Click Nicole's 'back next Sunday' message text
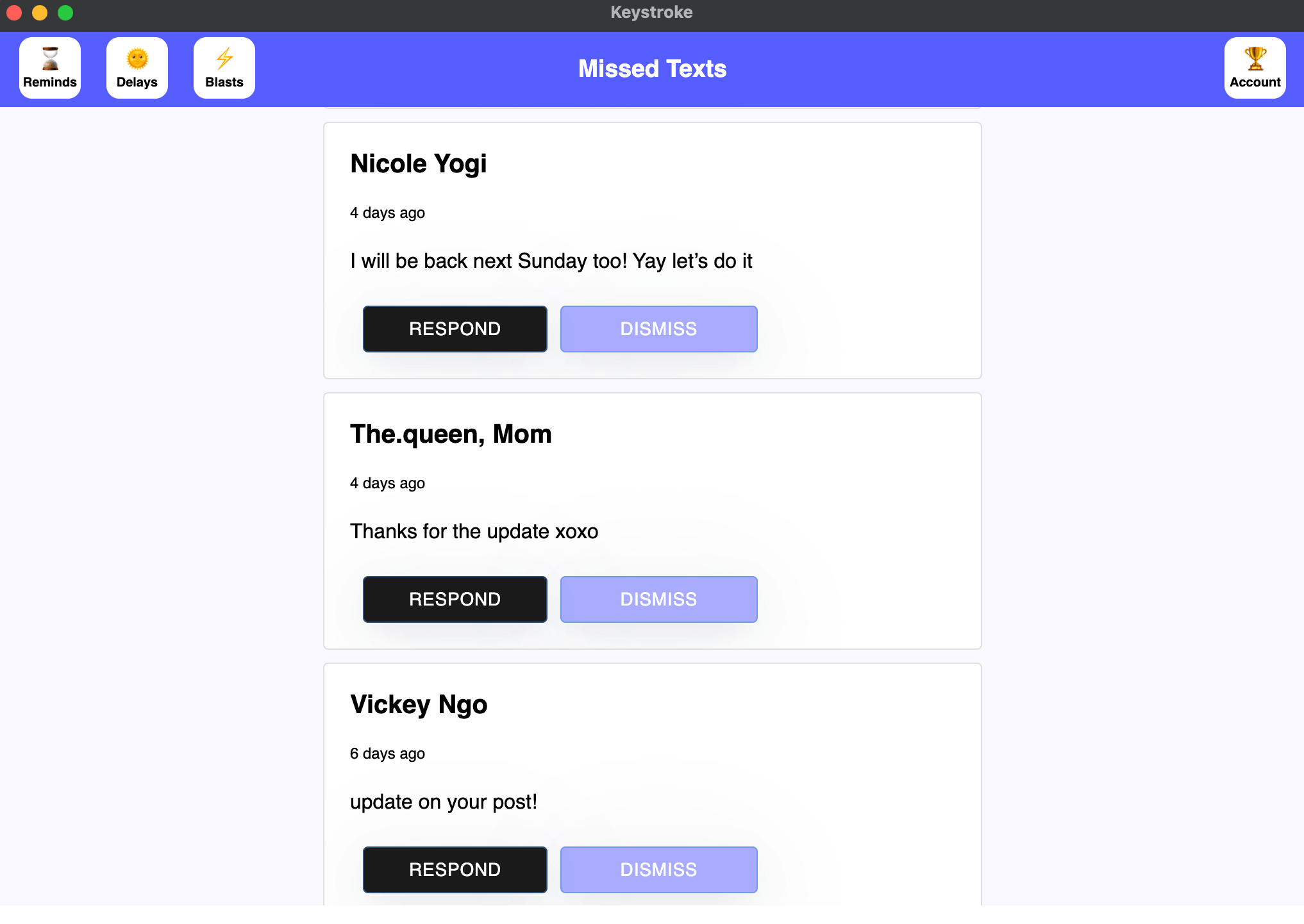 click(551, 261)
